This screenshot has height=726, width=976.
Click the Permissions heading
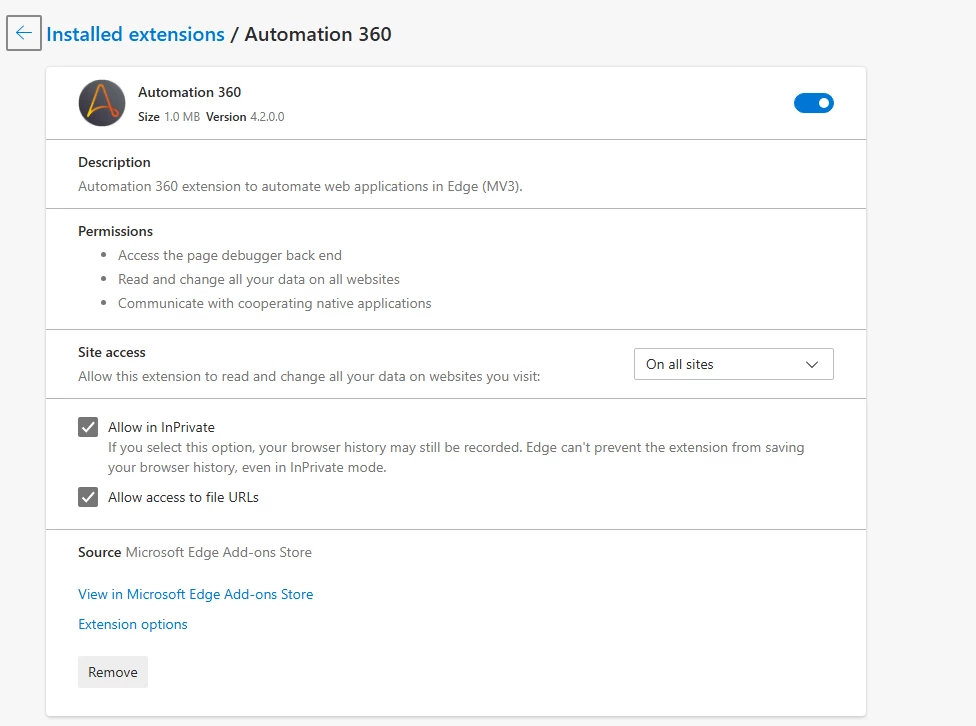[x=115, y=231]
